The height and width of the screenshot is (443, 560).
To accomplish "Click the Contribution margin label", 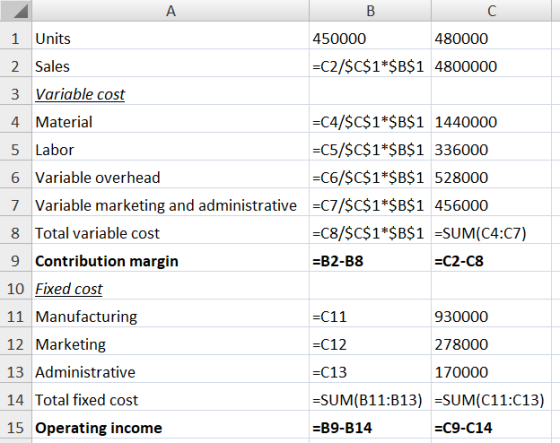I will [x=106, y=261].
